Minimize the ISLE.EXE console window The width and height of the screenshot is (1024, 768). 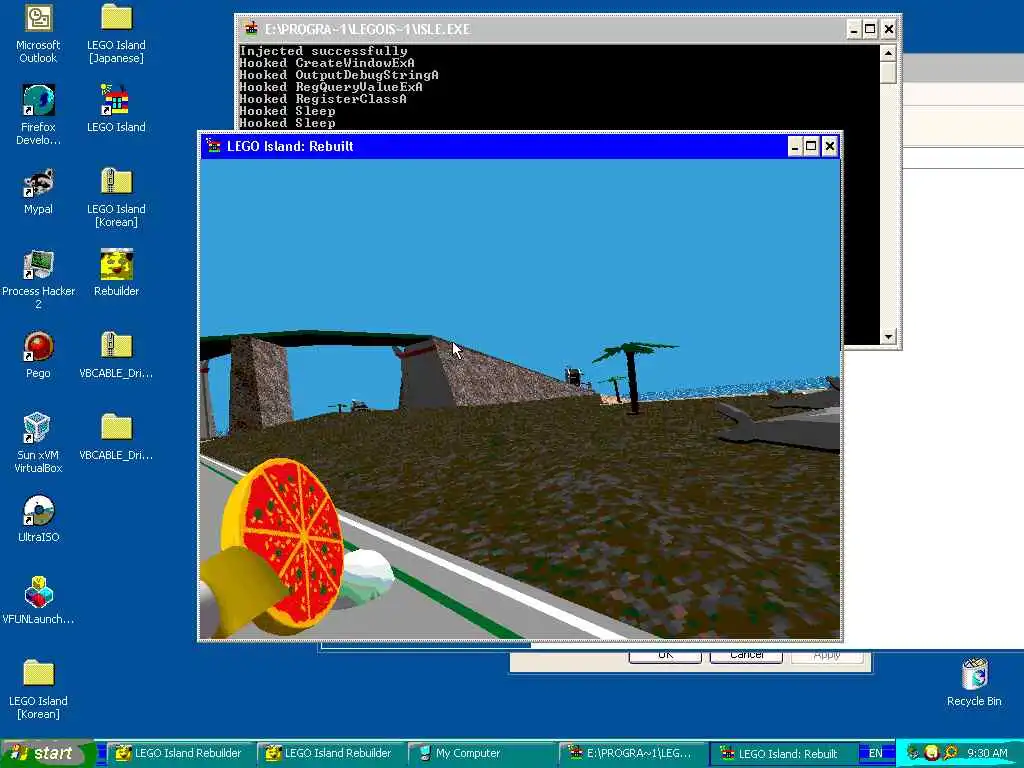(854, 29)
